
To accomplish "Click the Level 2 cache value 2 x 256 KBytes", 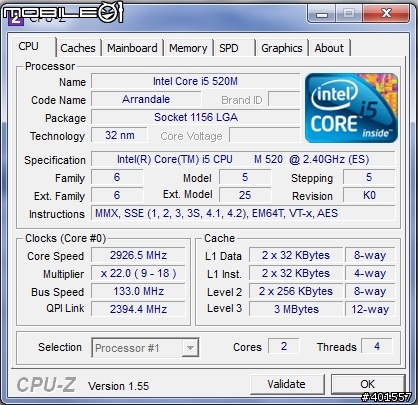I will 296,291.
